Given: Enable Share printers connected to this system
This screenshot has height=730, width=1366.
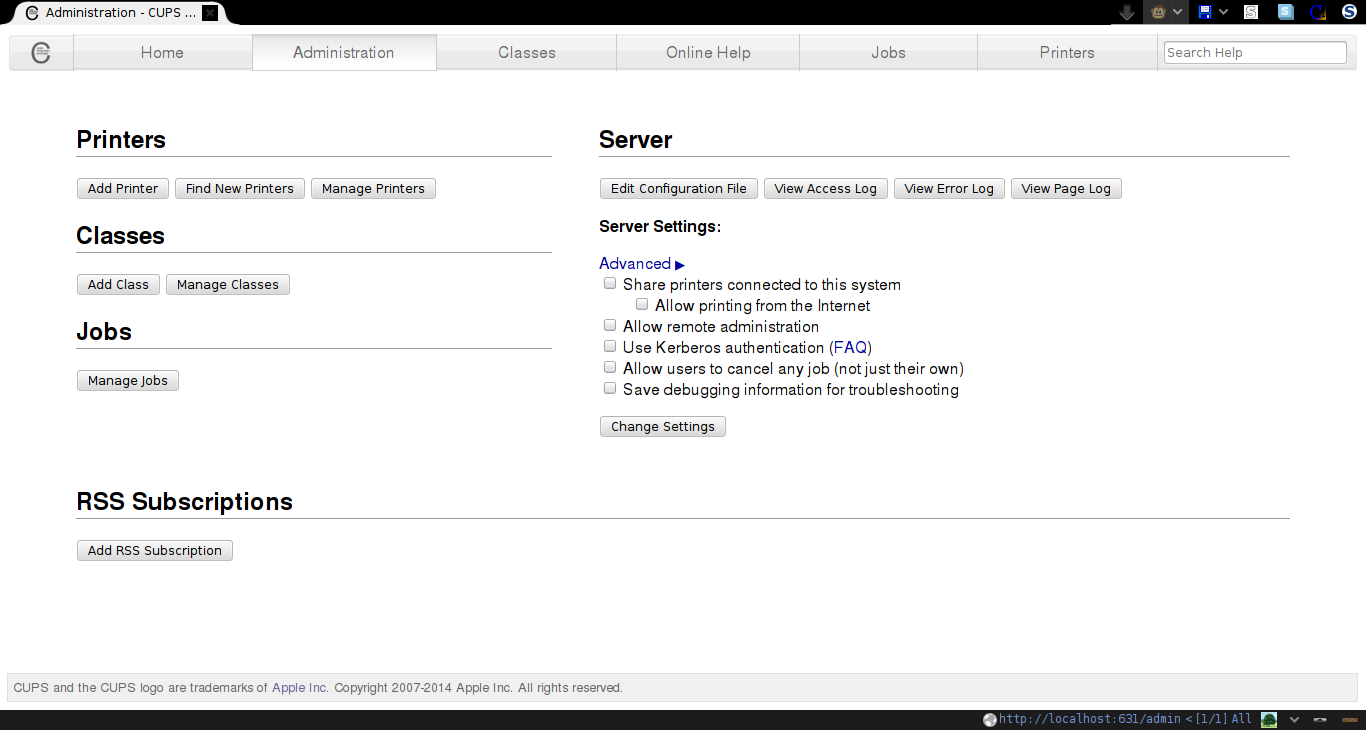Looking at the screenshot, I should tap(610, 284).
